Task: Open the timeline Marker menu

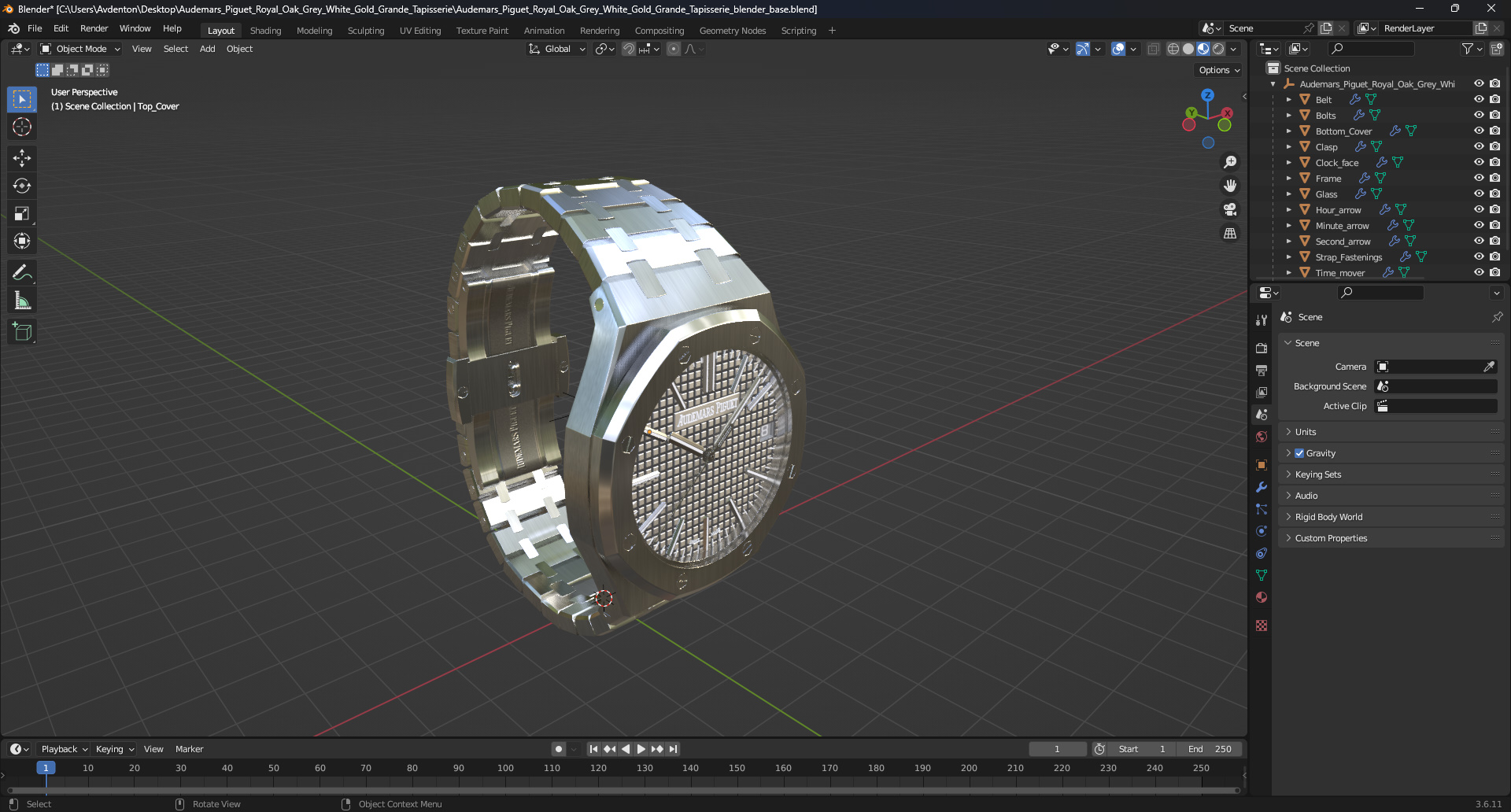Action: (189, 749)
